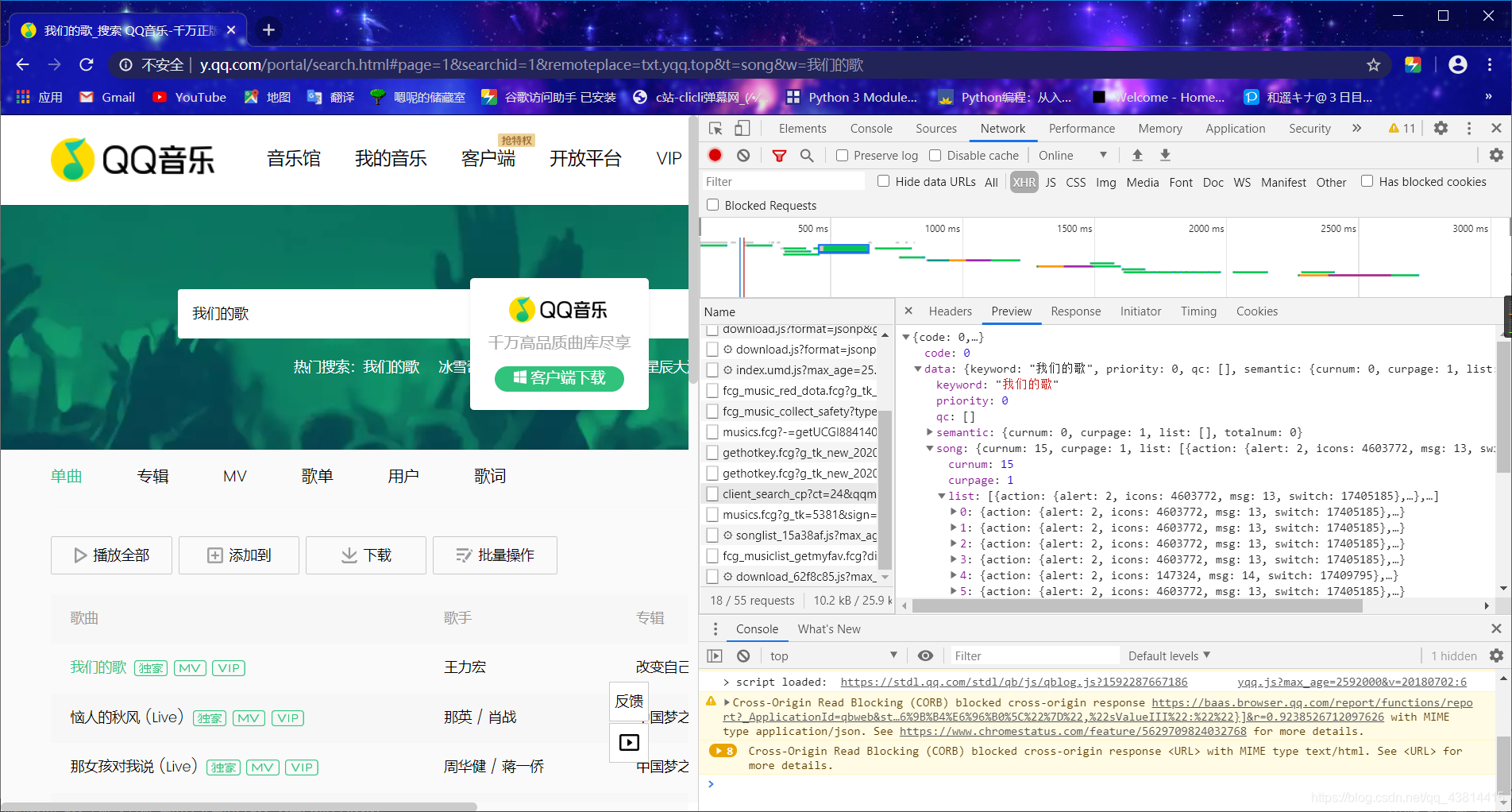Close the console drawer
This screenshot has width=1512, height=812.
click(1496, 629)
